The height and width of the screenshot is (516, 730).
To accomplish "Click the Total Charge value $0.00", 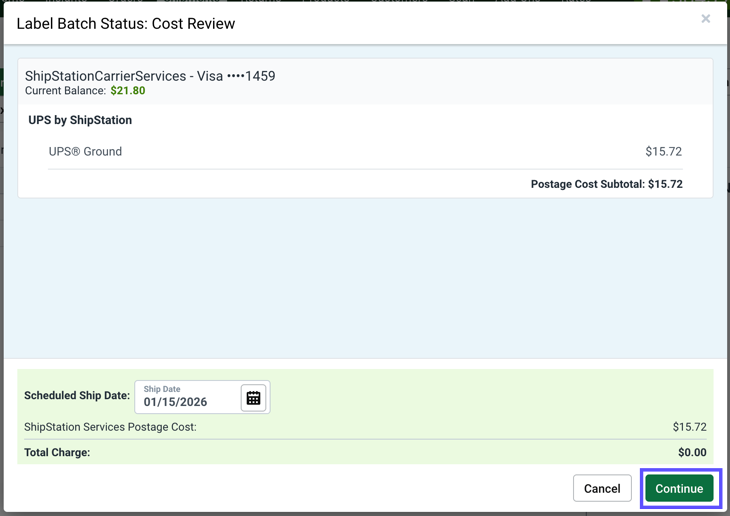I will tap(692, 452).
